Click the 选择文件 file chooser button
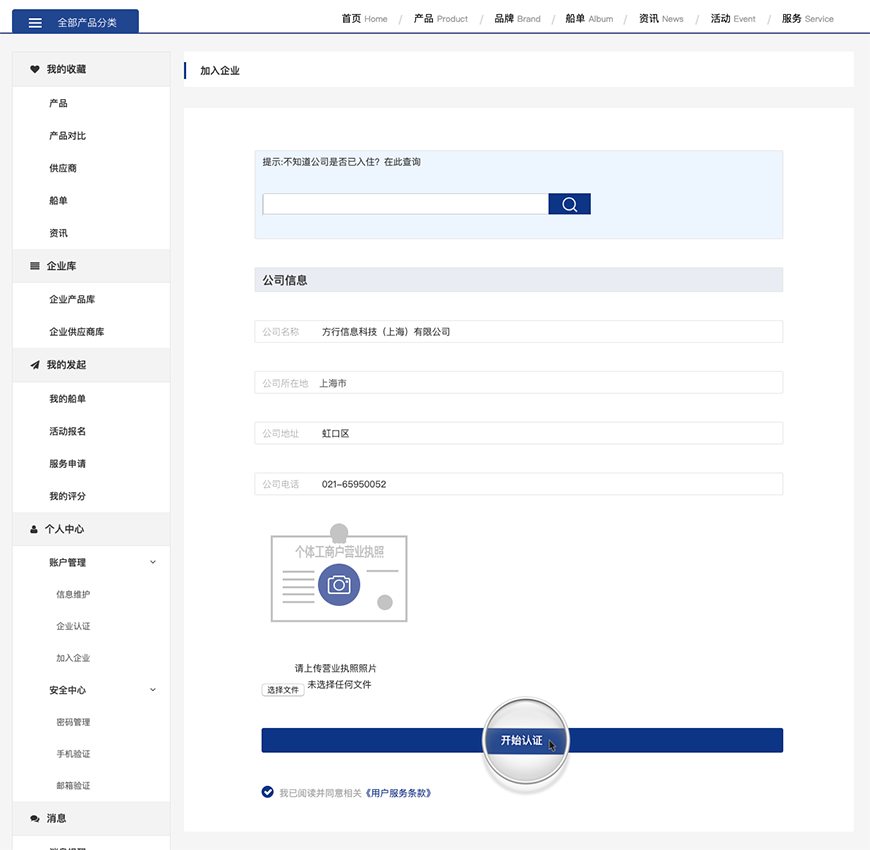The image size is (870, 850). coord(283,690)
